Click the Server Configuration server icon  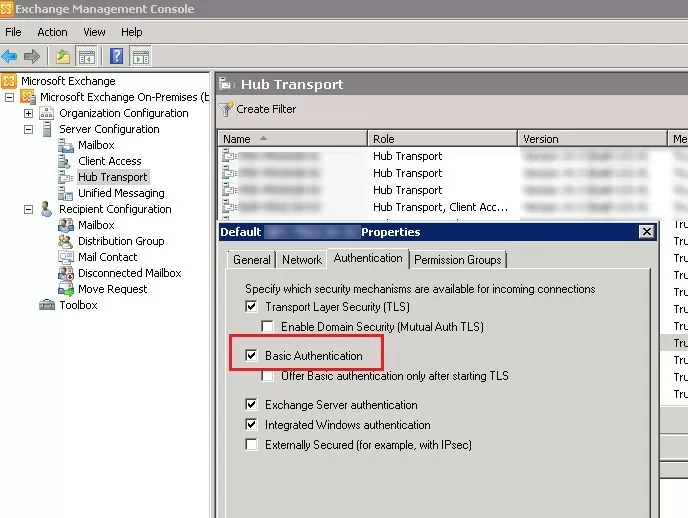47,129
